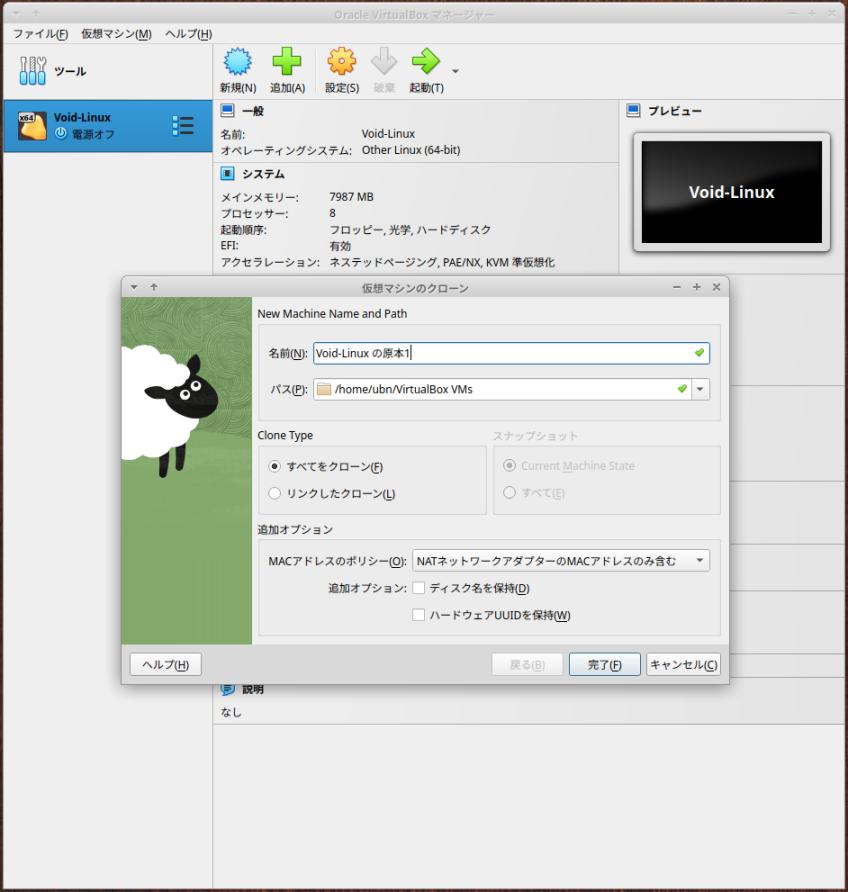This screenshot has height=892, width=848.
Task: Open the path (パス) dropdown arrow
Action: click(x=700, y=389)
